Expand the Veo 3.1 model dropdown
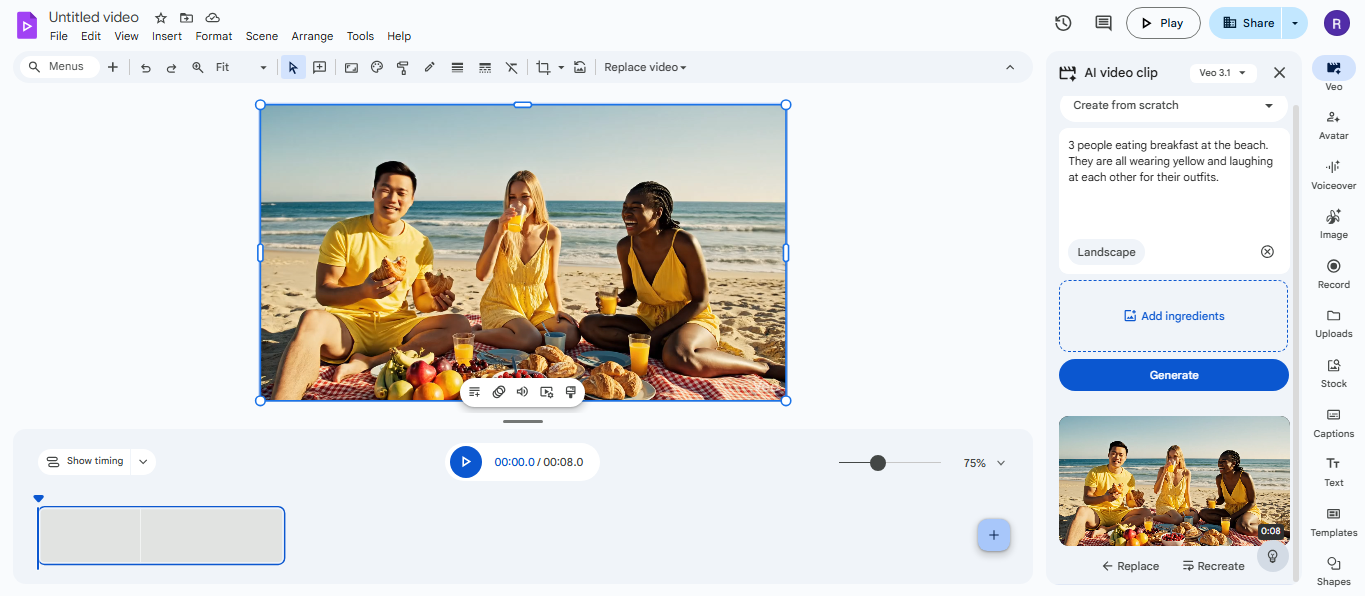Image resolution: width=1365 pixels, height=596 pixels. pos(1223,73)
